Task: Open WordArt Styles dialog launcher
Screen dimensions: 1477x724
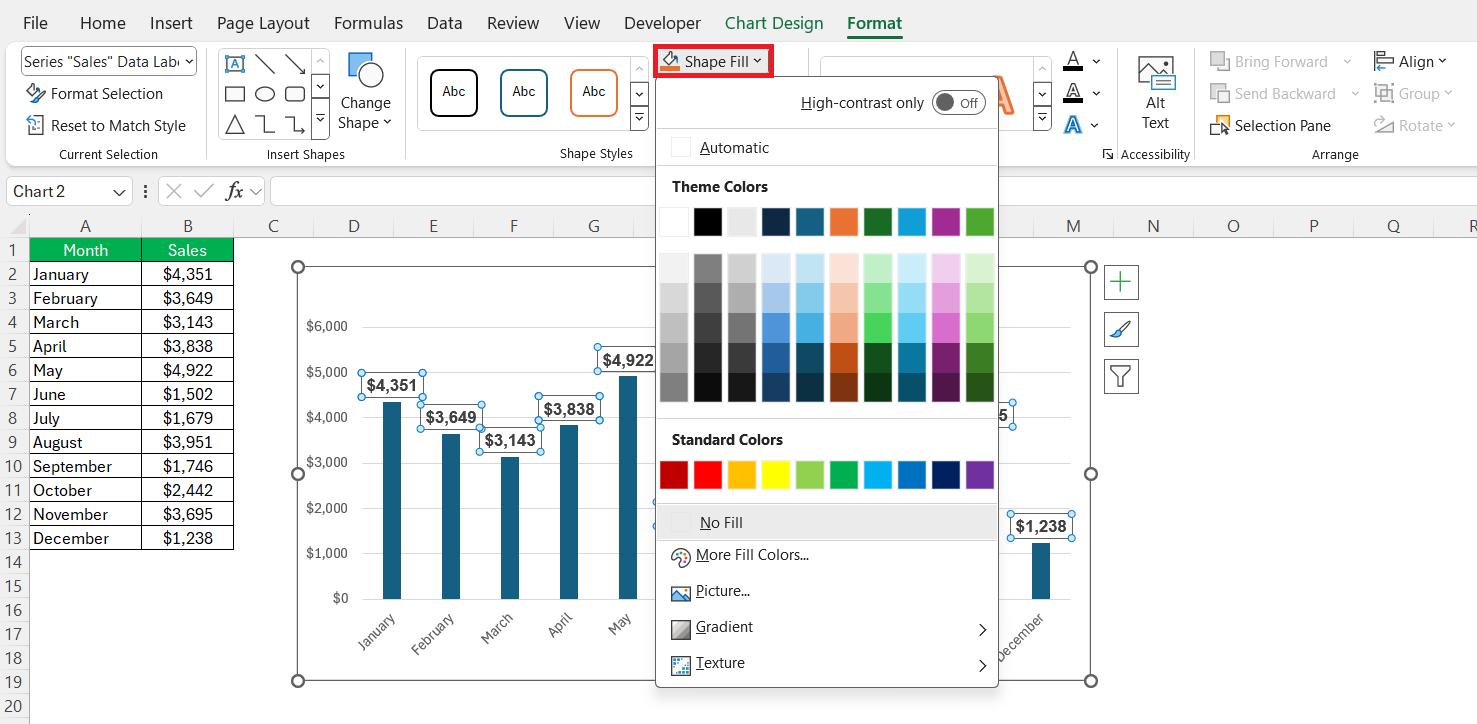Action: 1108,155
